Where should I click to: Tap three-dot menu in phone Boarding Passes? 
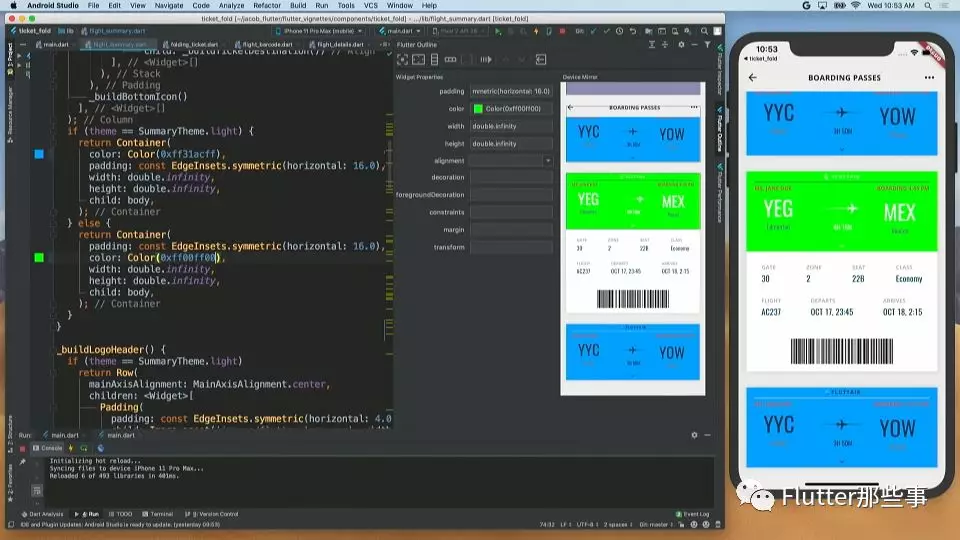point(929,78)
